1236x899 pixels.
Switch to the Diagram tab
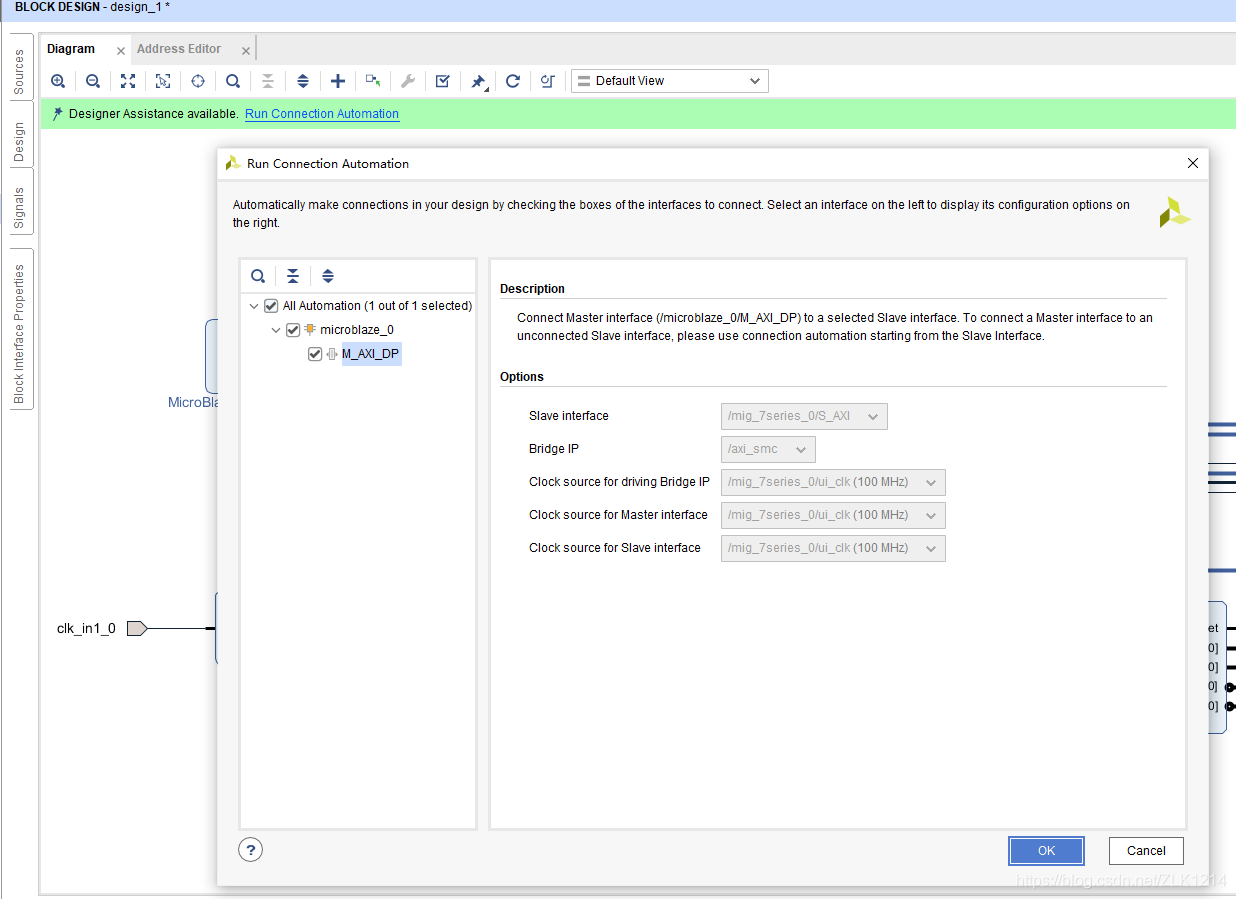71,49
